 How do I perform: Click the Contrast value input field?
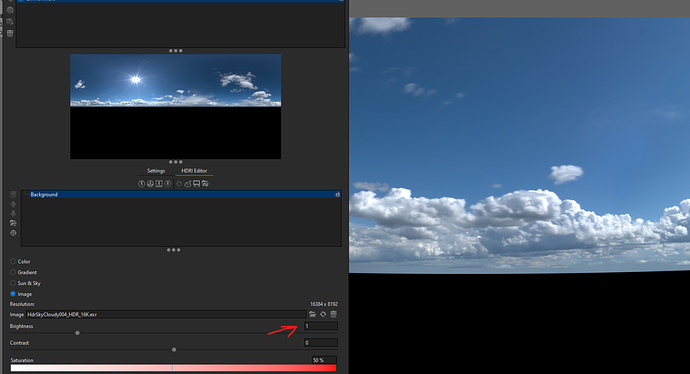pos(321,343)
